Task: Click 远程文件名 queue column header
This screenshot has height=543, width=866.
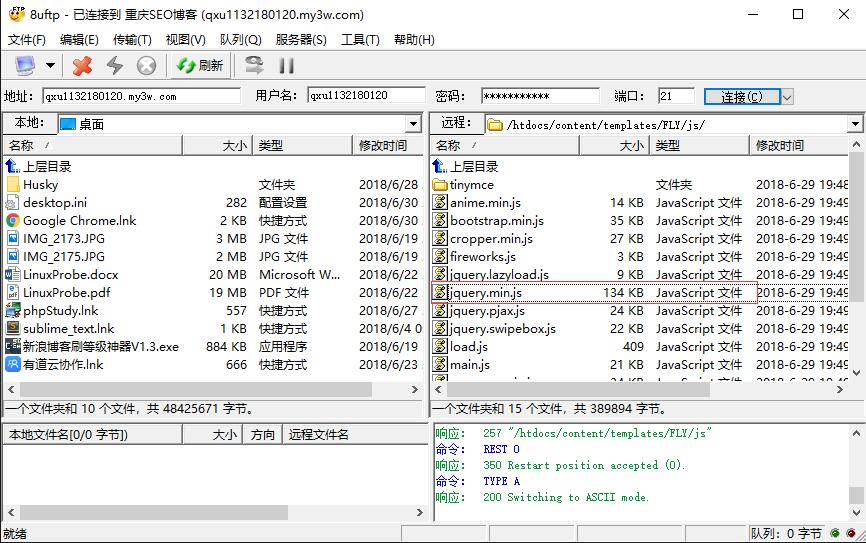Action: pyautogui.click(x=355, y=435)
